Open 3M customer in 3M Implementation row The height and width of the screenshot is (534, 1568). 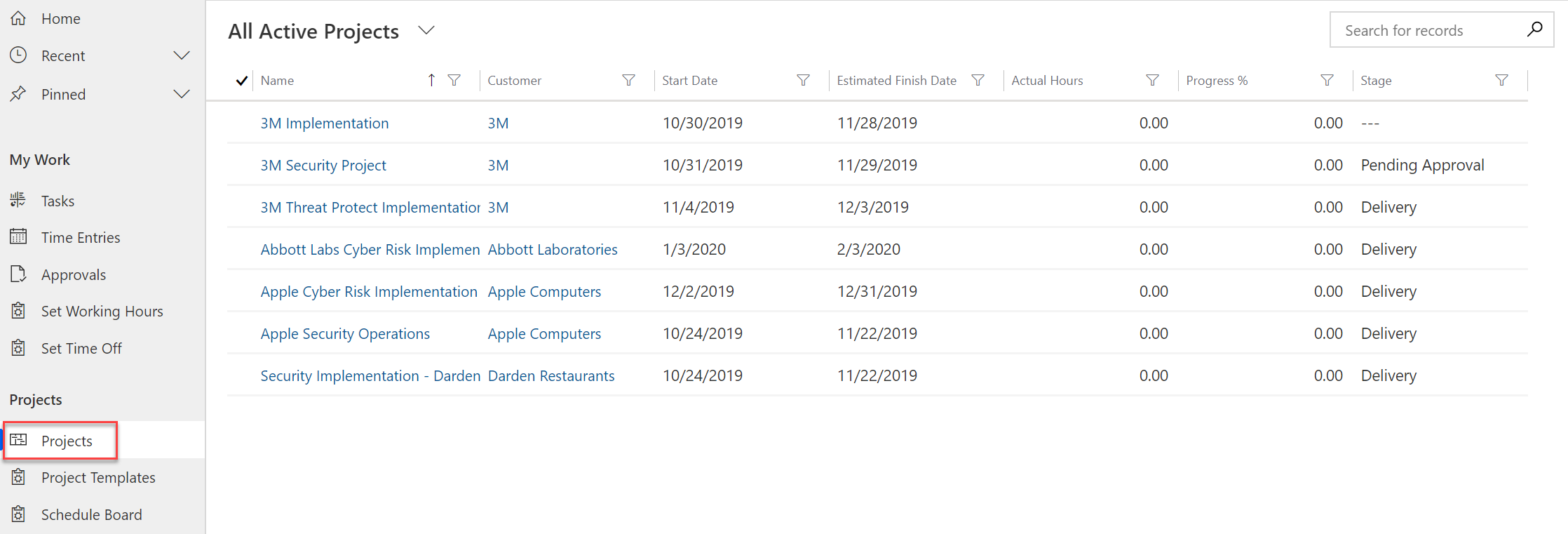click(x=498, y=124)
